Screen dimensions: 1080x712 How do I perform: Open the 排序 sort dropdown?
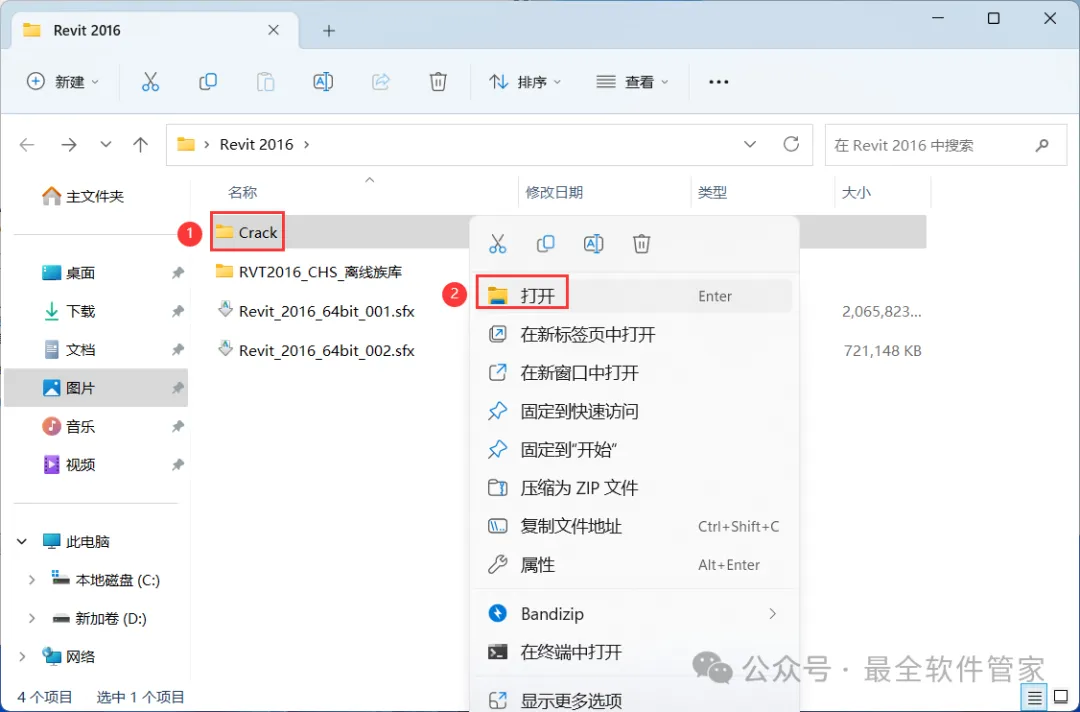point(525,82)
